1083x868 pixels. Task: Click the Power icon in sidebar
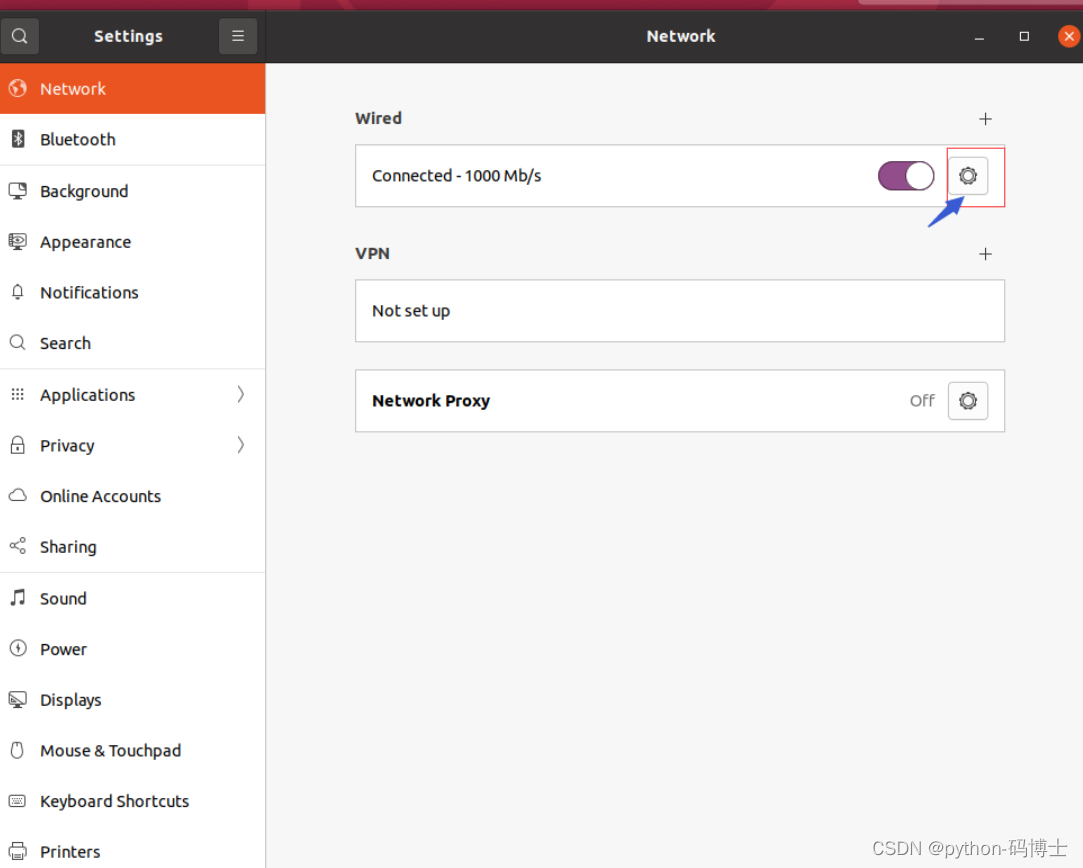coord(18,648)
